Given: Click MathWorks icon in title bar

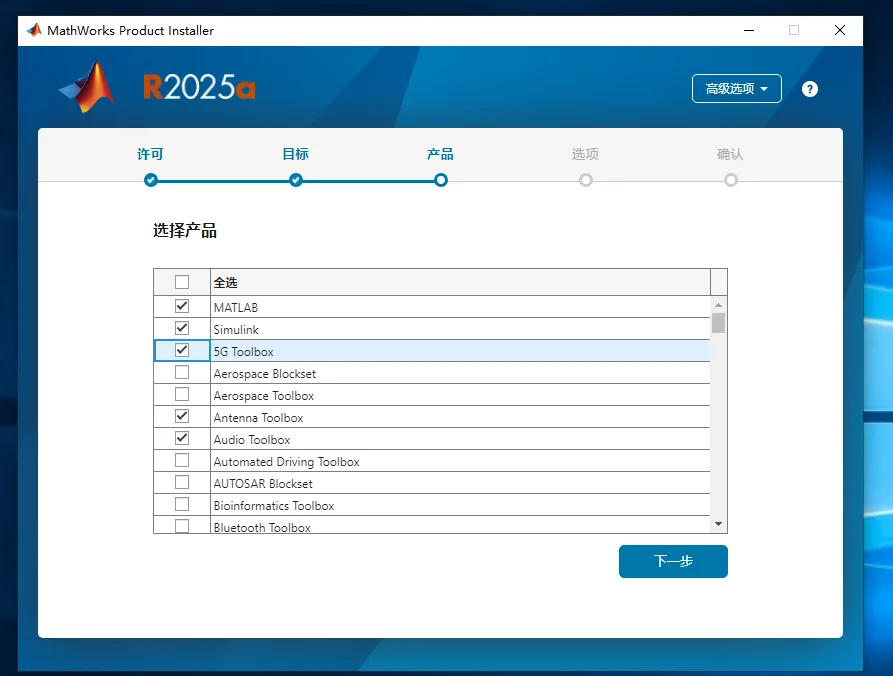Looking at the screenshot, I should click(33, 30).
